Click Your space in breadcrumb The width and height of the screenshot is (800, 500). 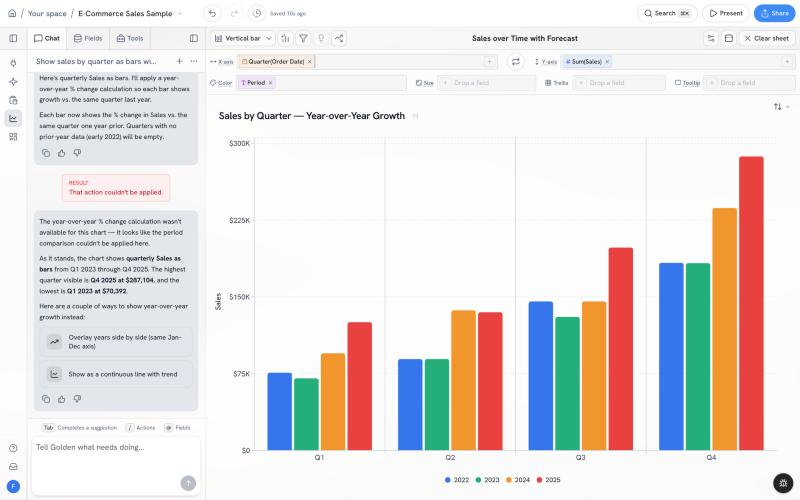[x=47, y=13]
